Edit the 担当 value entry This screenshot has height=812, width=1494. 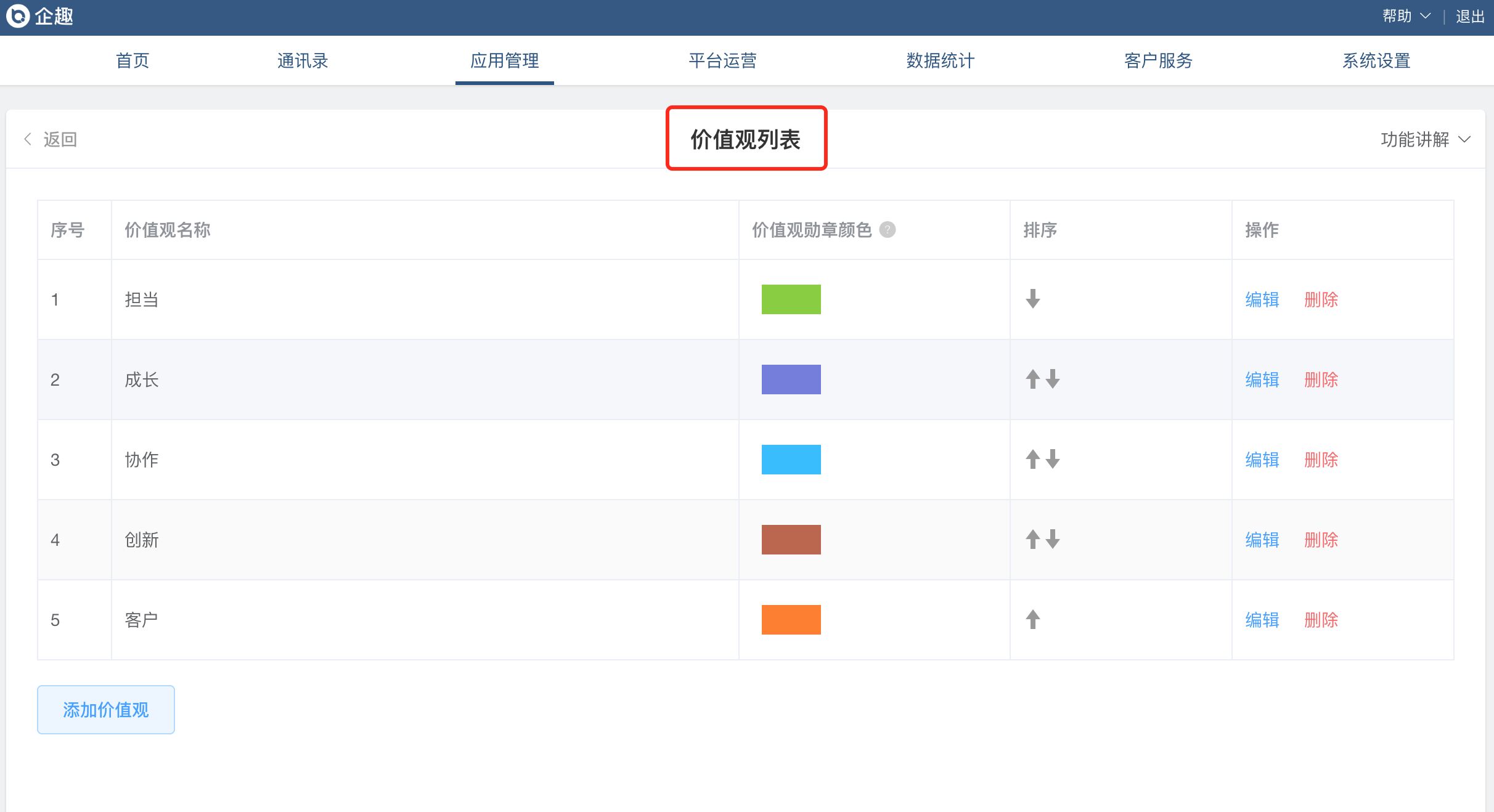pyautogui.click(x=1262, y=299)
